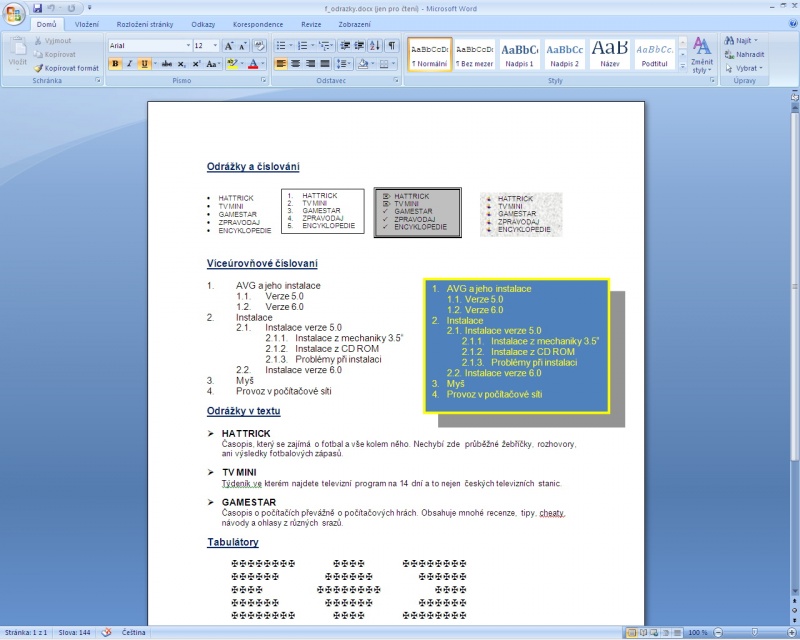Apply the Nadpis 1 style

(x=519, y=54)
